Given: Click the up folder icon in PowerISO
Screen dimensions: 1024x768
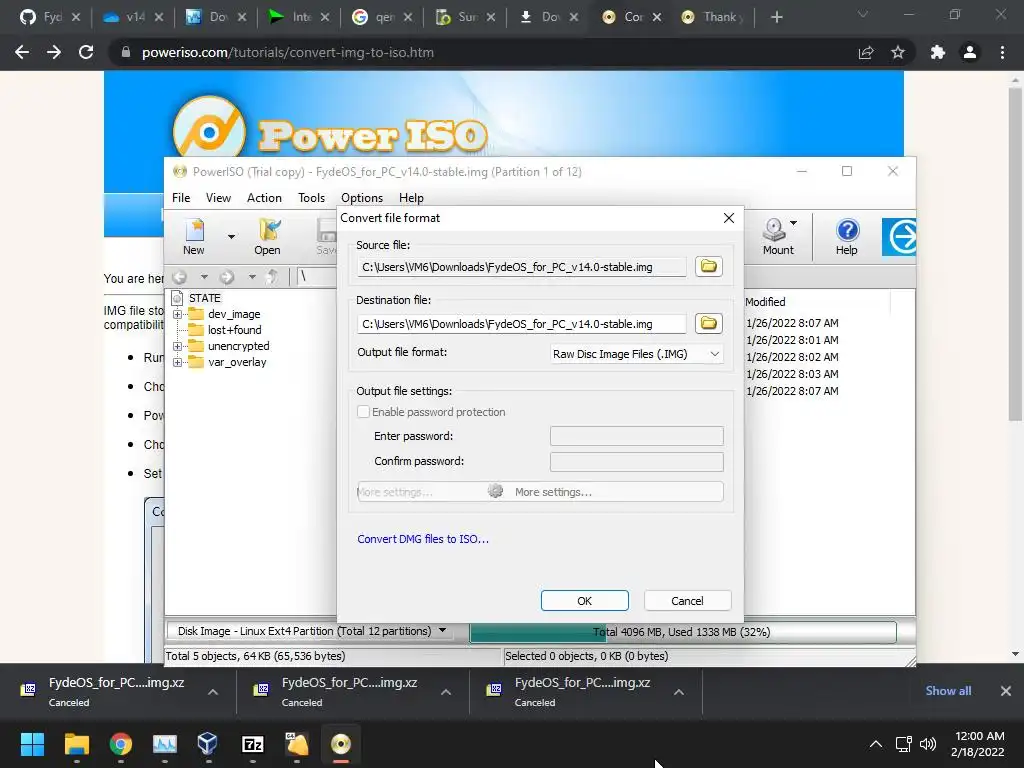Looking at the screenshot, I should pyautogui.click(x=272, y=277).
